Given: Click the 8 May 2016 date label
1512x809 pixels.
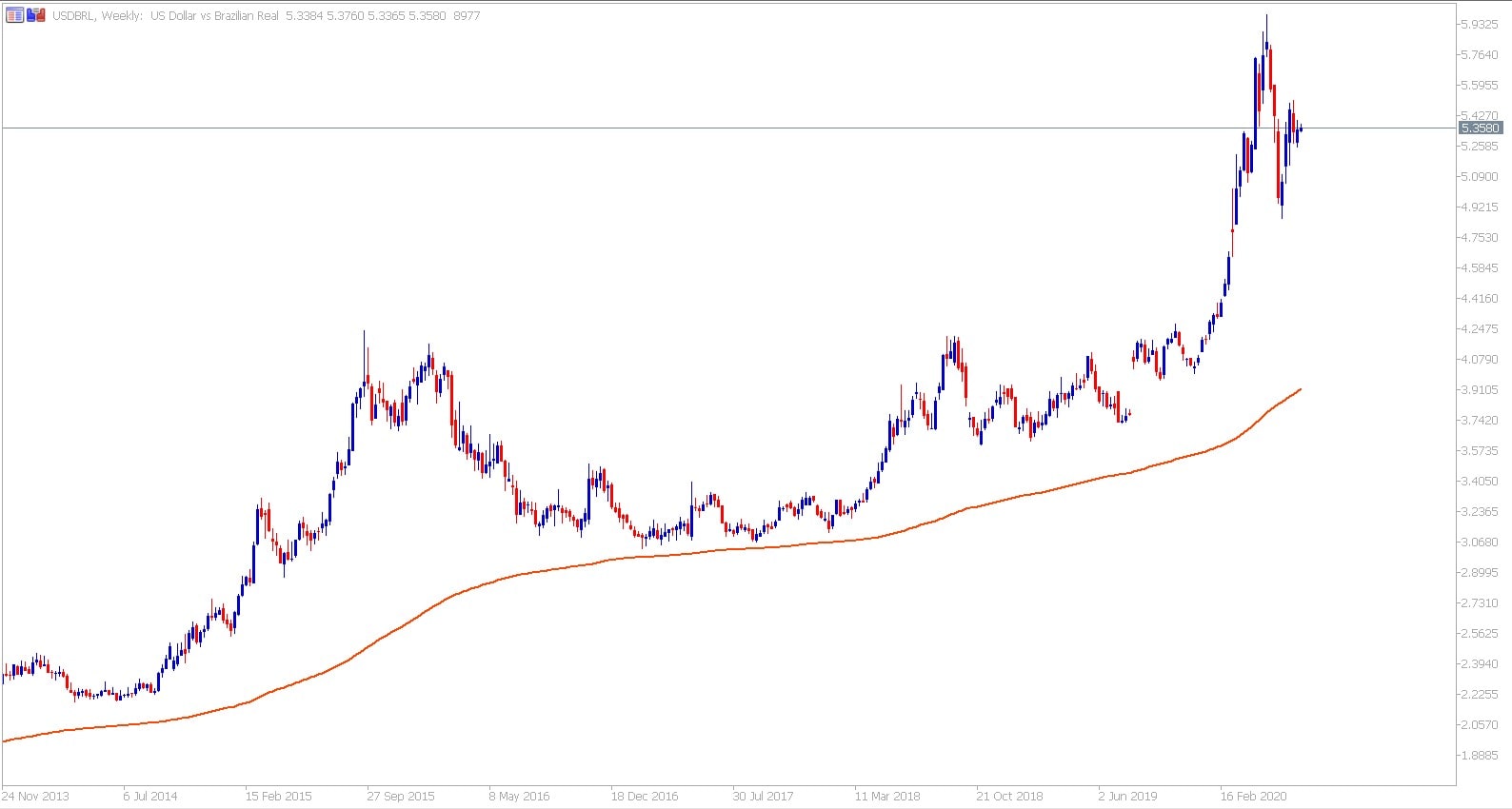Looking at the screenshot, I should click(519, 797).
